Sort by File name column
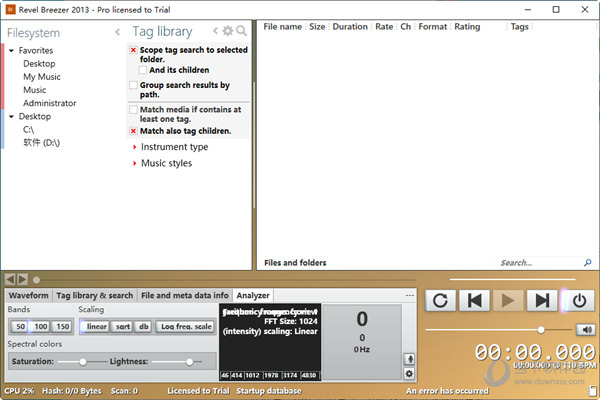600x400 pixels. [x=282, y=27]
